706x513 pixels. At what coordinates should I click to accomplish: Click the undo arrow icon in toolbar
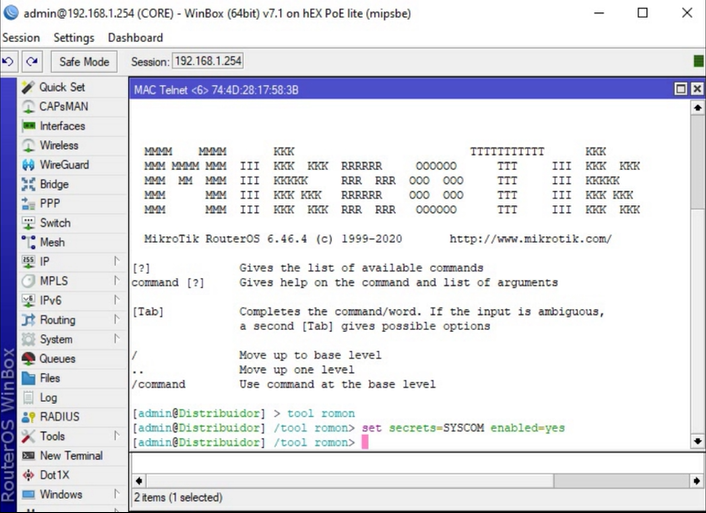[8, 61]
